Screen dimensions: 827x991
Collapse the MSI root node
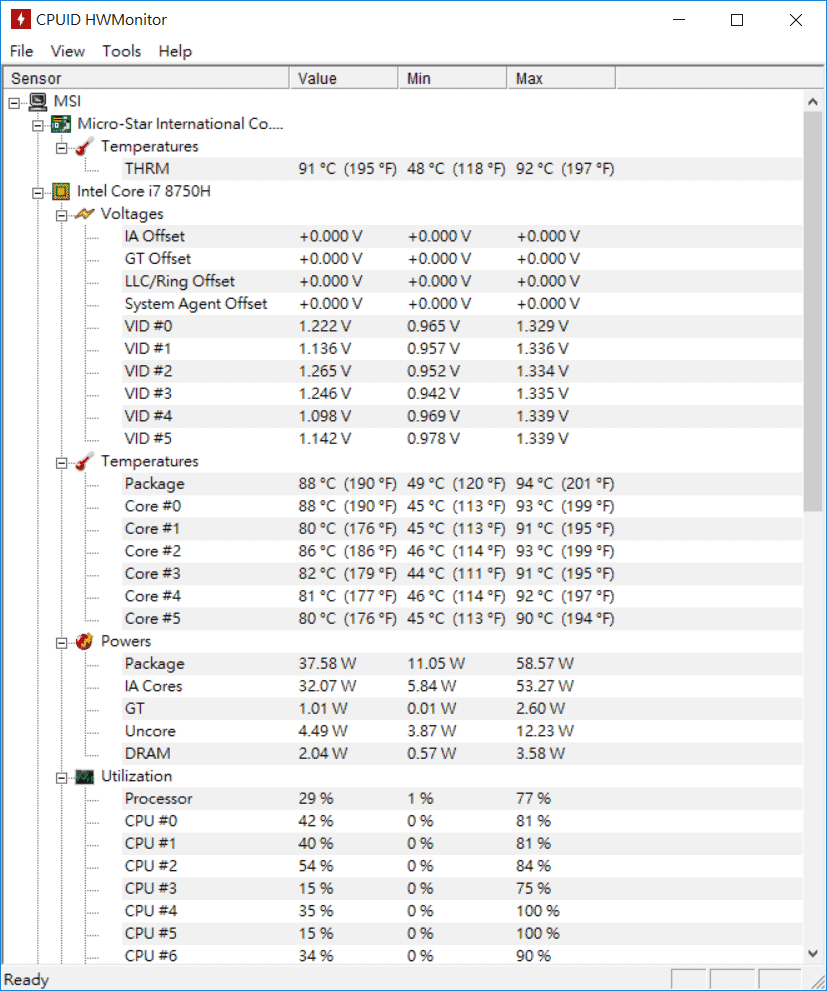pos(15,102)
